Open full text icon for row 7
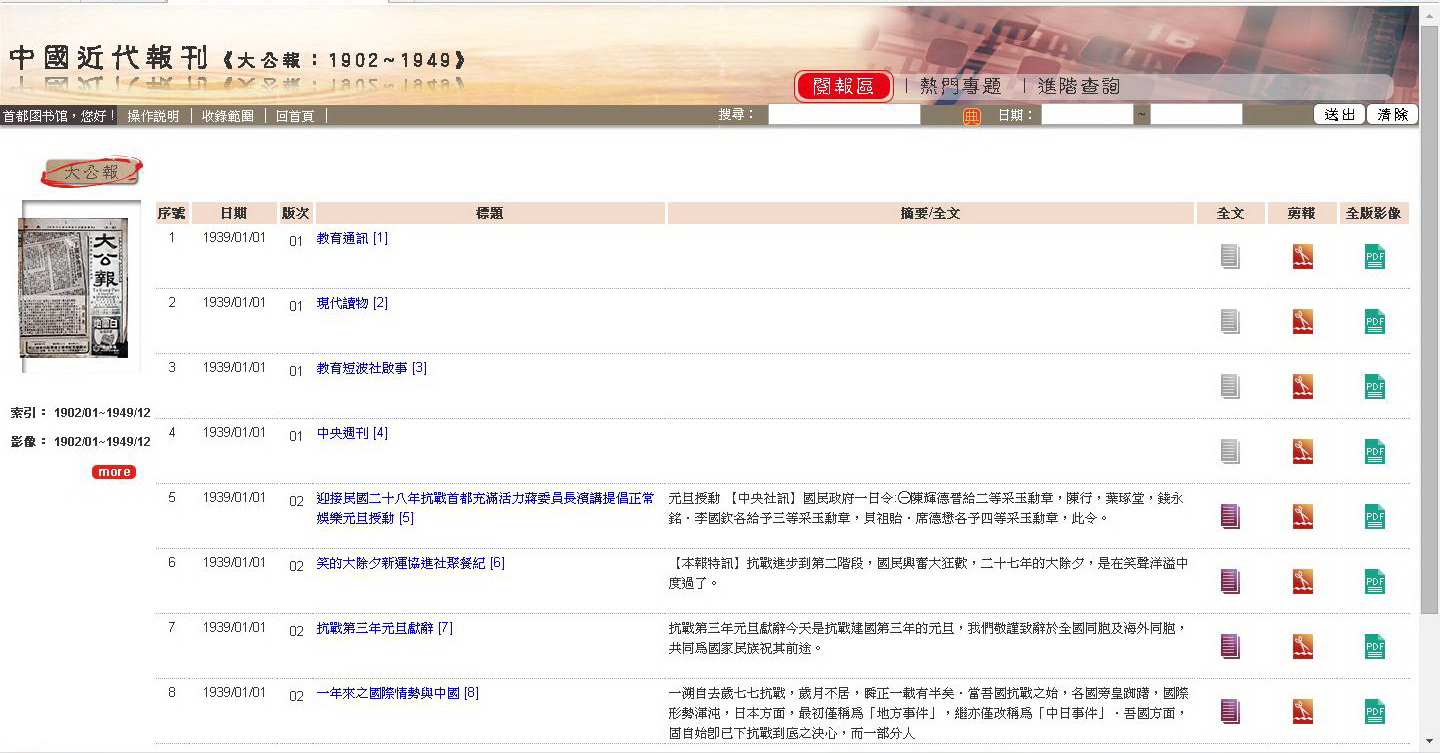Image resolution: width=1440 pixels, height=753 pixels. [x=1230, y=647]
